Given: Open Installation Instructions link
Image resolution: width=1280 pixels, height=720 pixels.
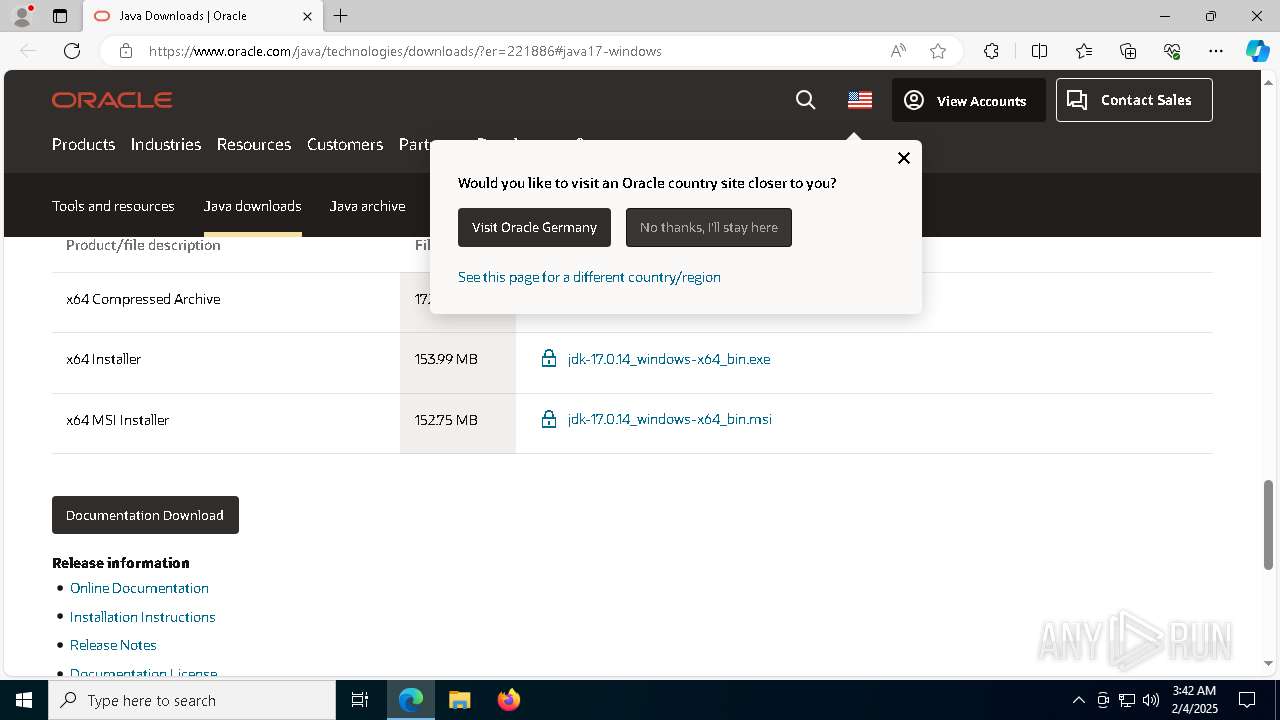Looking at the screenshot, I should (142, 617).
